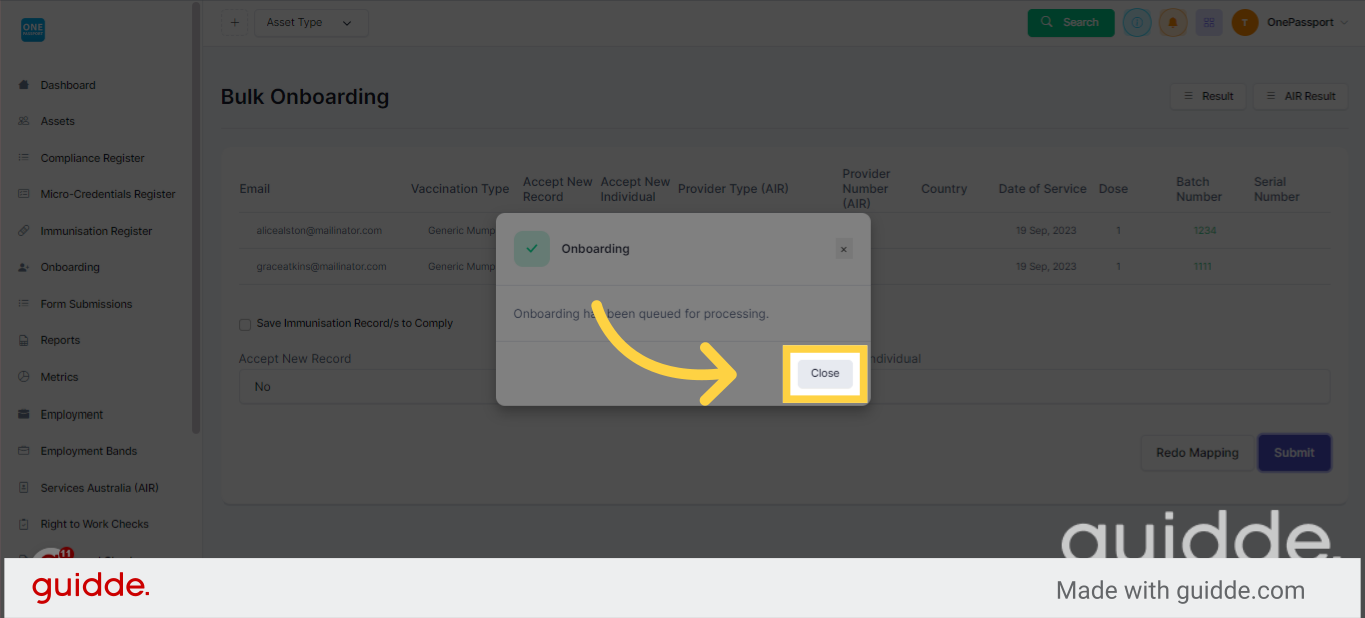Image resolution: width=1365 pixels, height=618 pixels.
Task: Click the Onboarding user-plus icon
Action: pos(23,267)
